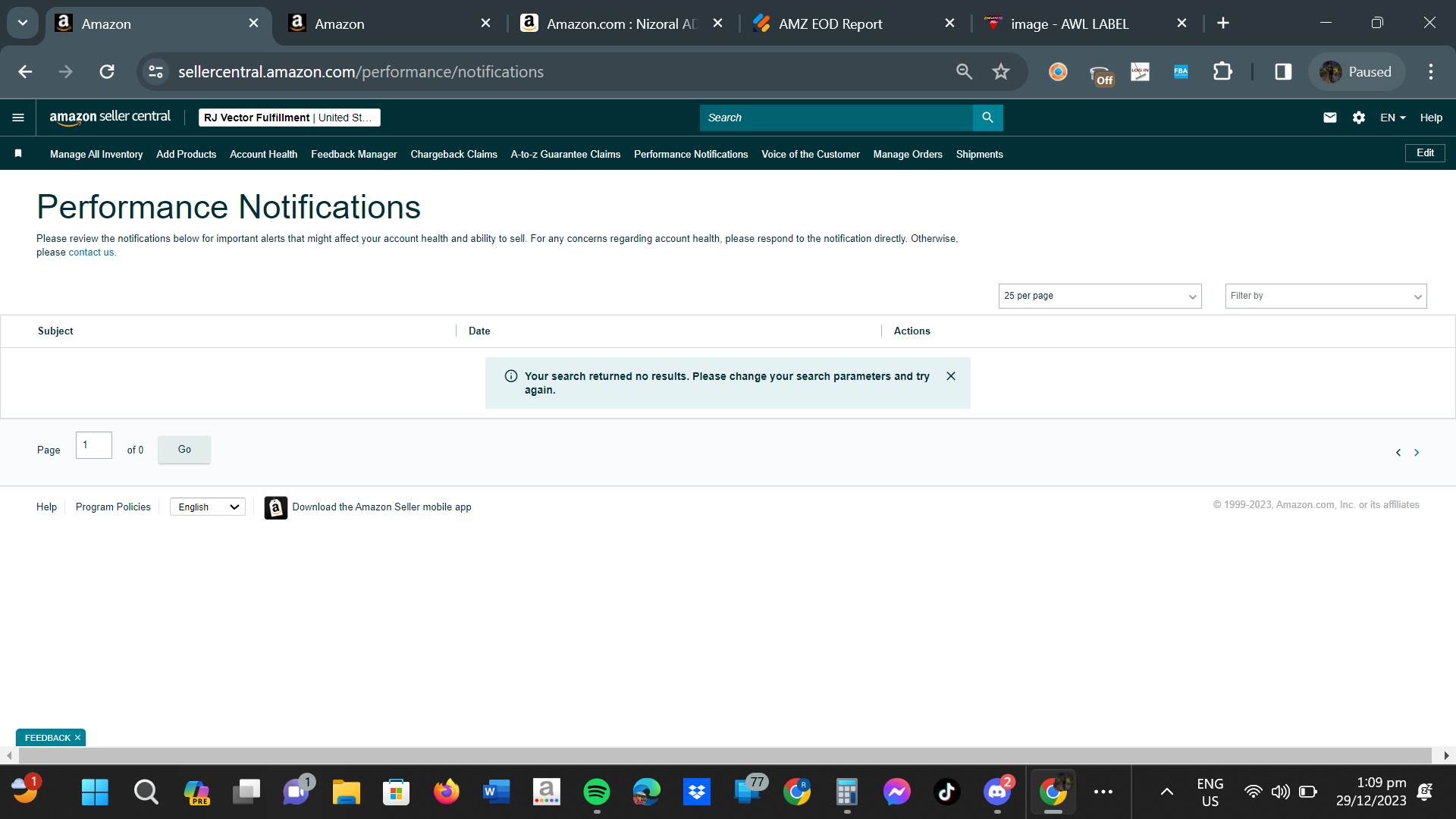Image resolution: width=1456 pixels, height=819 pixels.
Task: Open Microsoft Word from the taskbar
Action: tap(497, 792)
